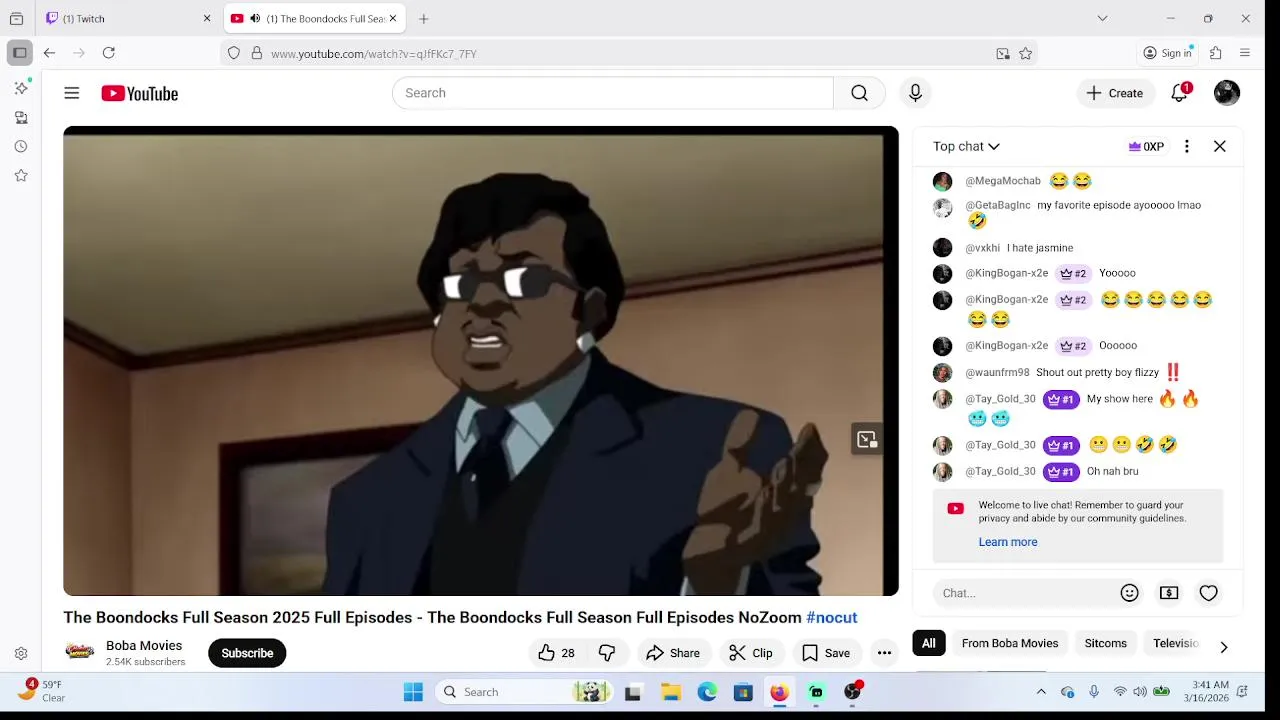This screenshot has width=1280, height=720.
Task: Open sidebar settings gear icon
Action: (21, 654)
